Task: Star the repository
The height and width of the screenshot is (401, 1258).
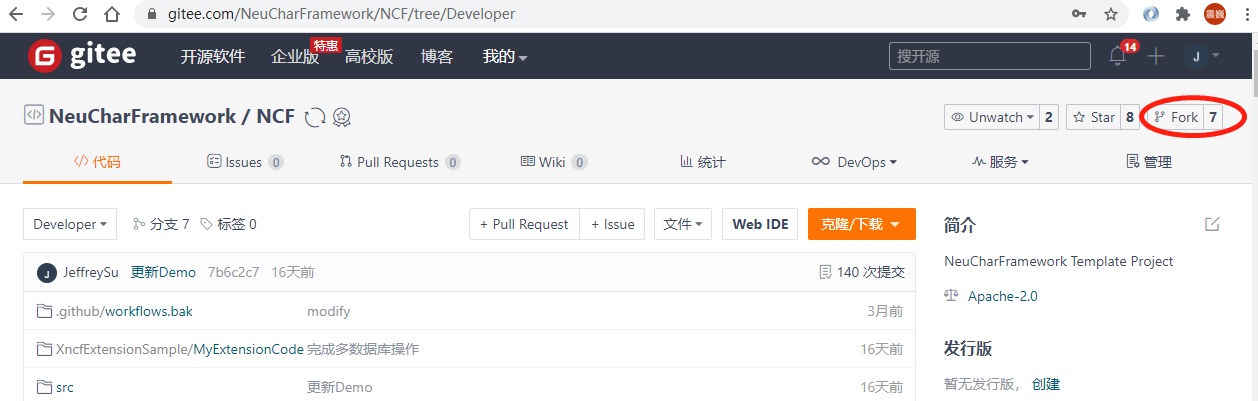Action: click(x=1093, y=117)
